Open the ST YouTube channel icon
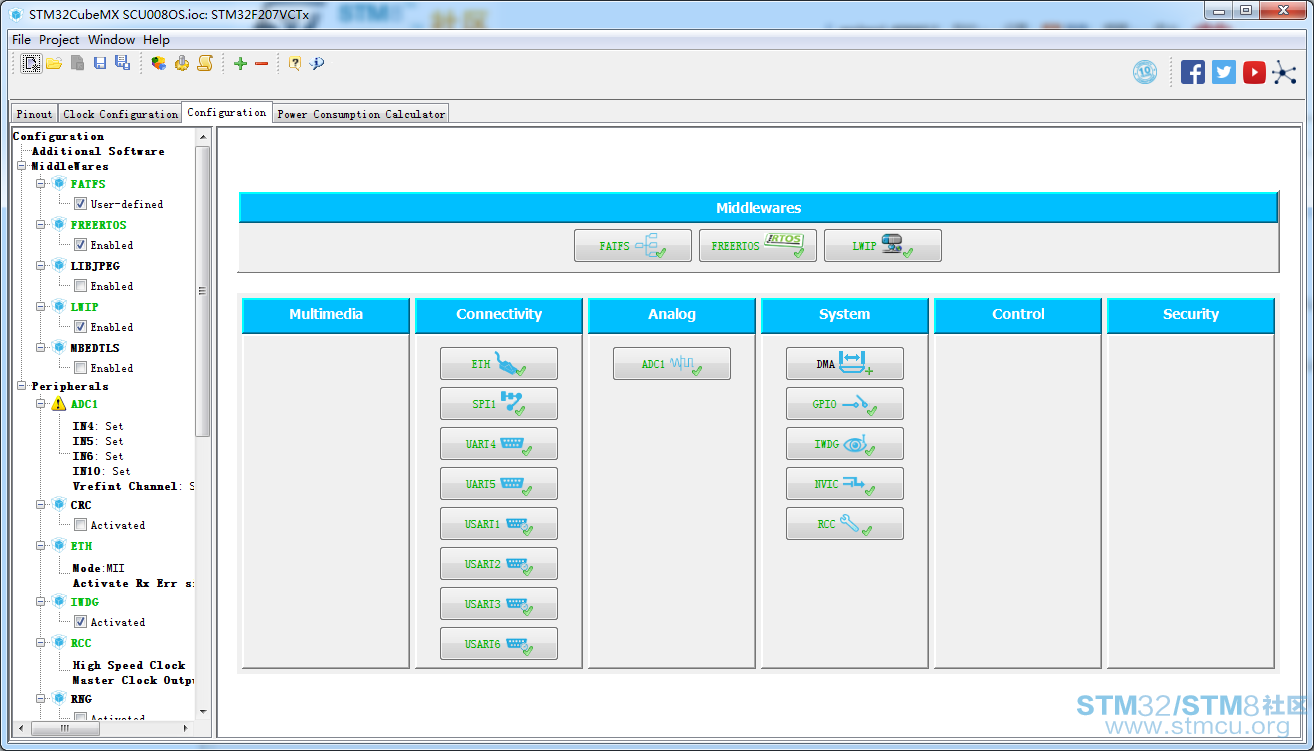1314x751 pixels. pos(1254,72)
